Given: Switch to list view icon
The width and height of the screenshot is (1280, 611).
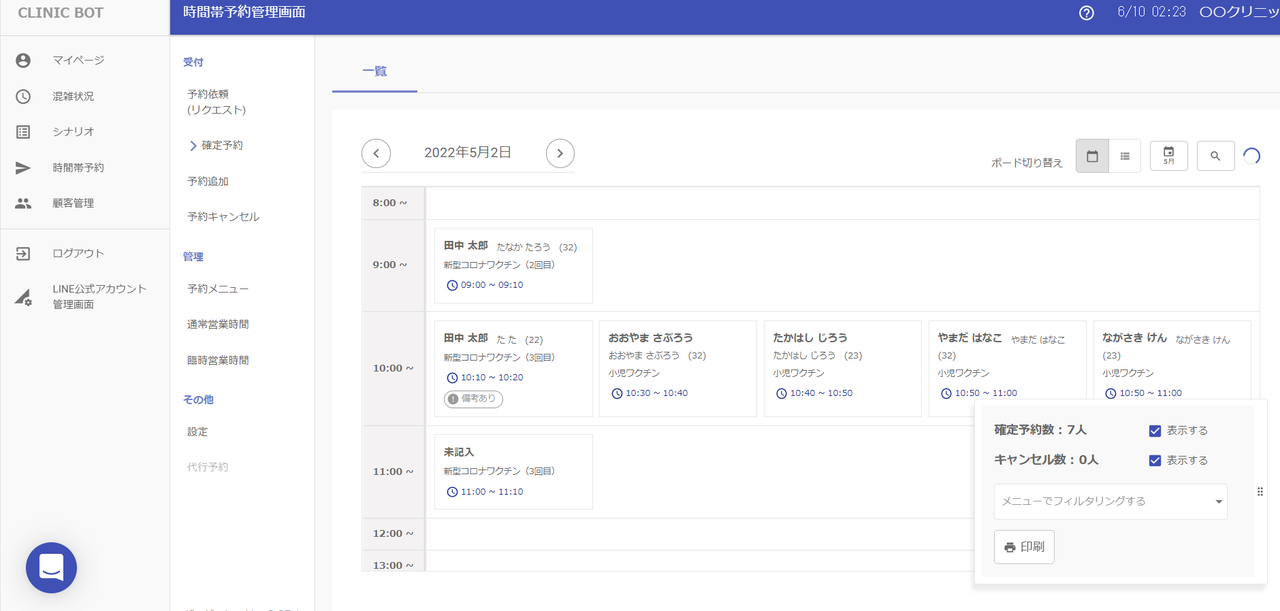Looking at the screenshot, I should [x=1125, y=156].
